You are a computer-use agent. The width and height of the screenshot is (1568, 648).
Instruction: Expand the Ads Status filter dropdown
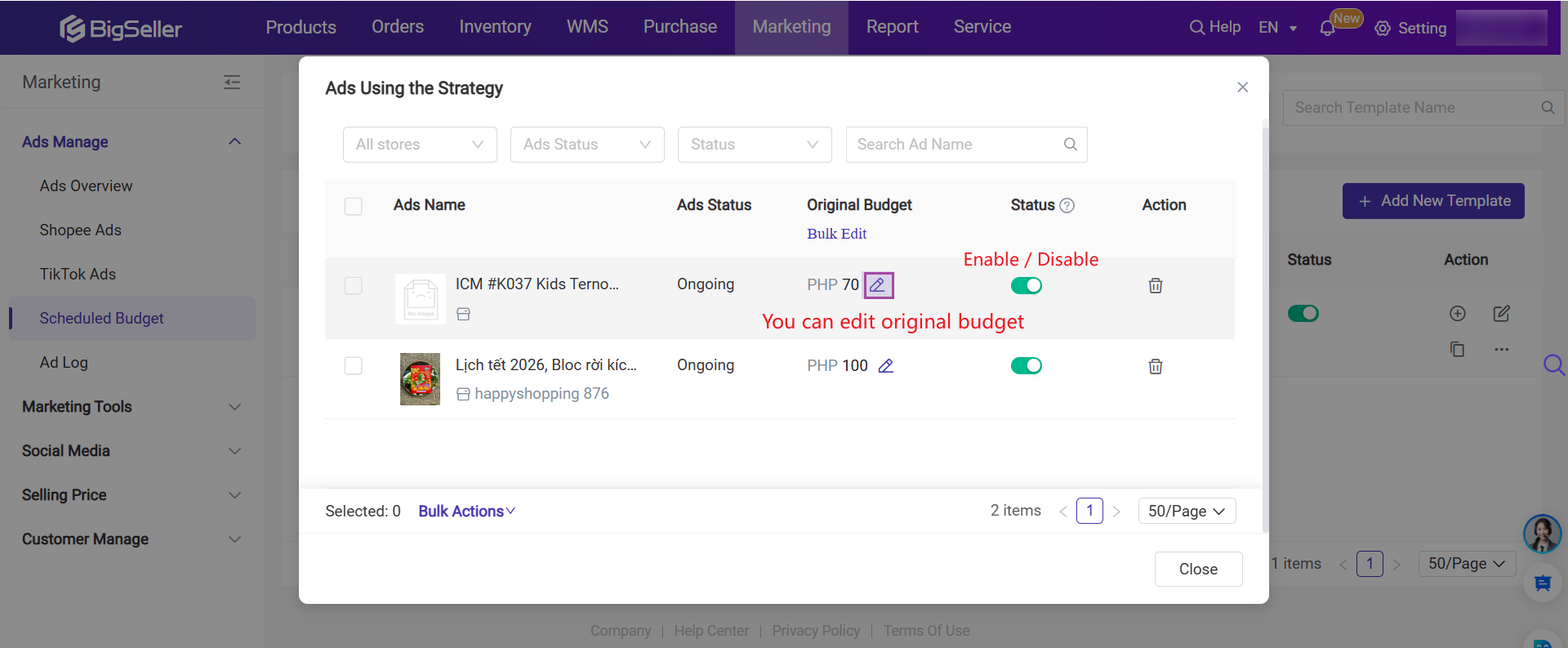[586, 145]
